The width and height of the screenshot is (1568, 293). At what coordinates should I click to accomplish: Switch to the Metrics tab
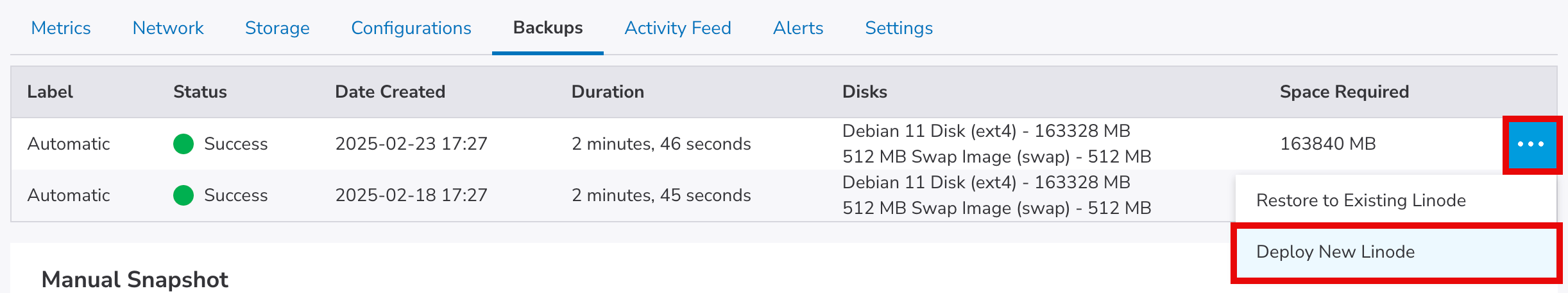point(61,28)
